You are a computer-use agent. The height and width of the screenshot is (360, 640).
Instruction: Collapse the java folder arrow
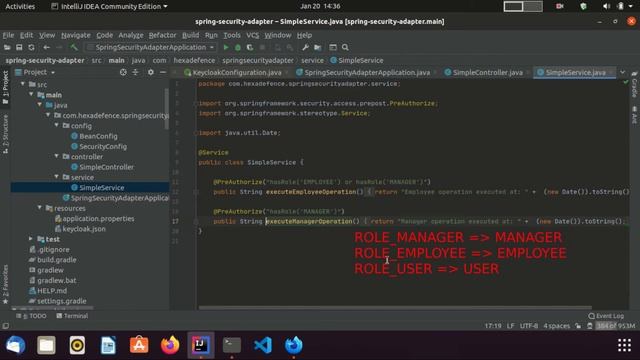coord(40,104)
